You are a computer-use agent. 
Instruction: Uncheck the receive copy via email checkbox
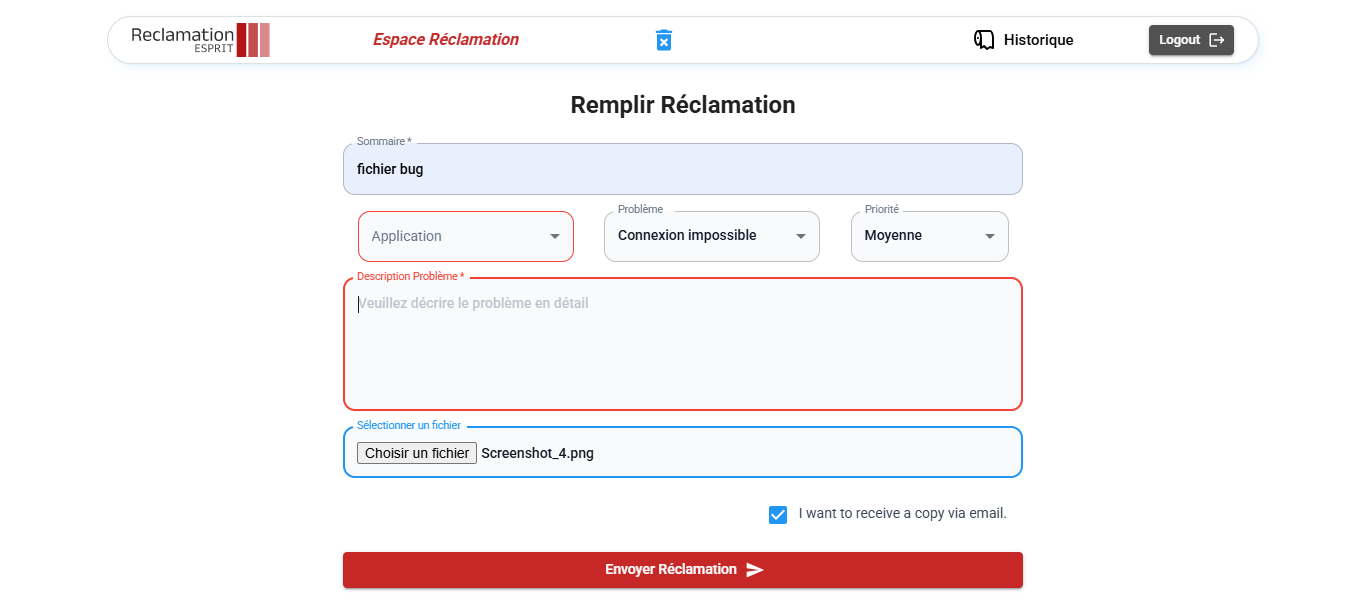click(778, 514)
